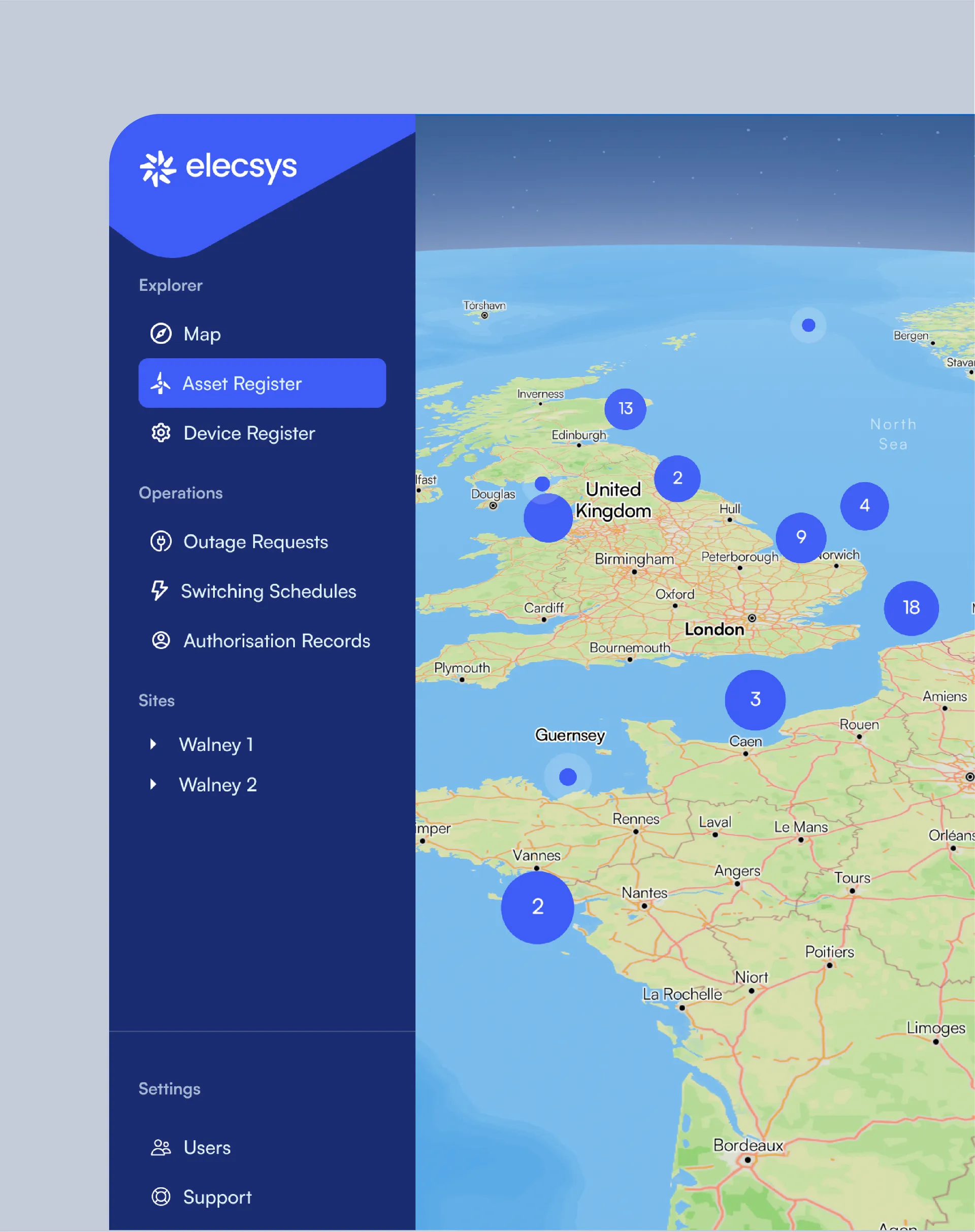Image resolution: width=975 pixels, height=1232 pixels.
Task: Click the lifebuoy Support icon
Action: coord(160,1196)
